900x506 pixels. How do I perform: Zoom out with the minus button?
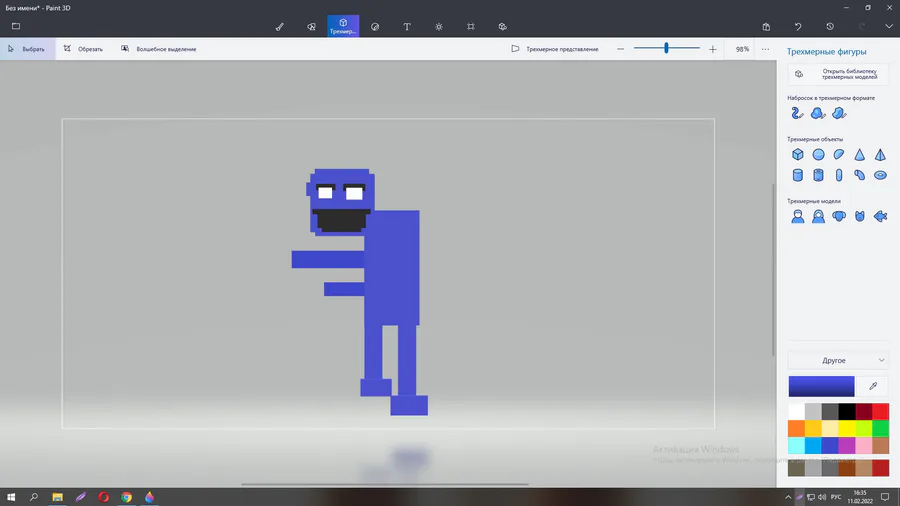pos(620,49)
